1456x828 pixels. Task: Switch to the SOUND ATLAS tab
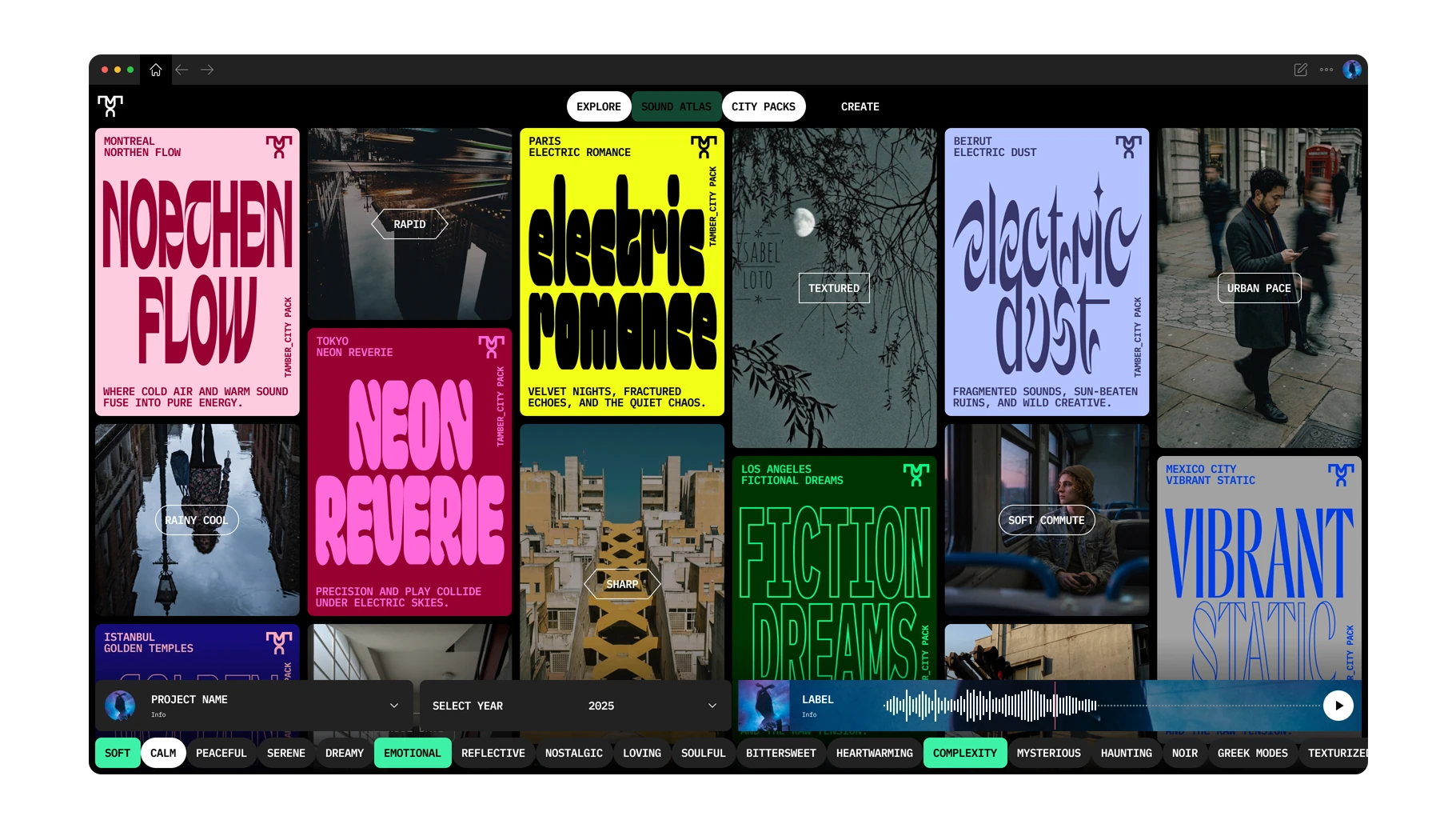(676, 106)
